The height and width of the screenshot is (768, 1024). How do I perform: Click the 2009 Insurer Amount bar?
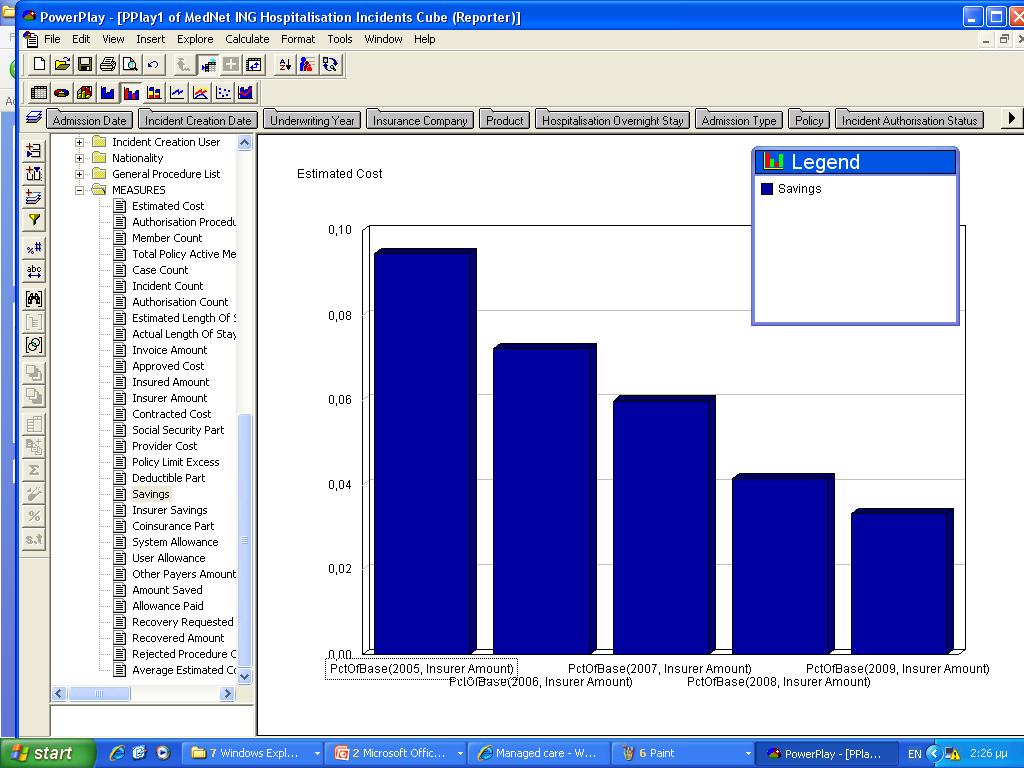tap(902, 581)
